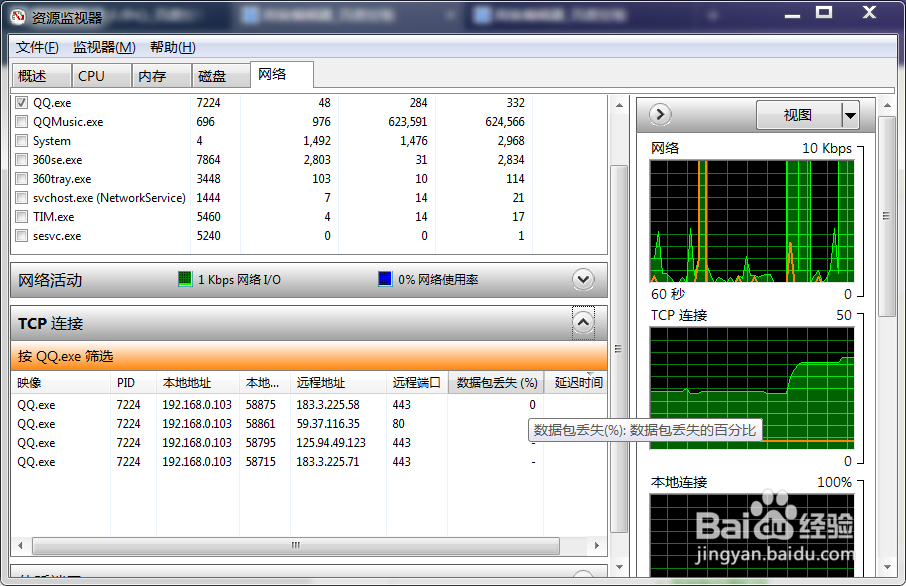Collapse the right graph panel with arrow button
Screen dimensions: 906x586
(x=659, y=114)
